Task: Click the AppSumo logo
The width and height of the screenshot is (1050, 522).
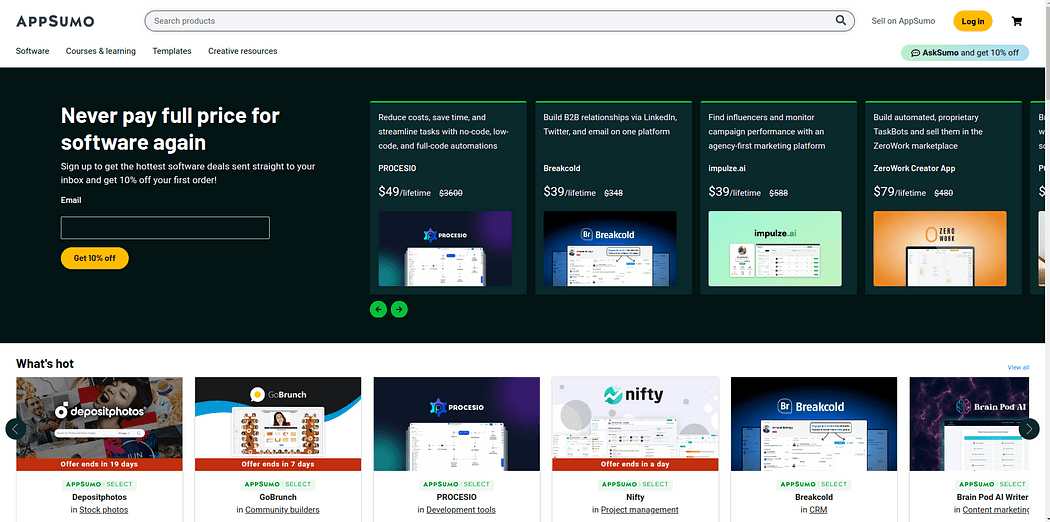Action: 55,21
